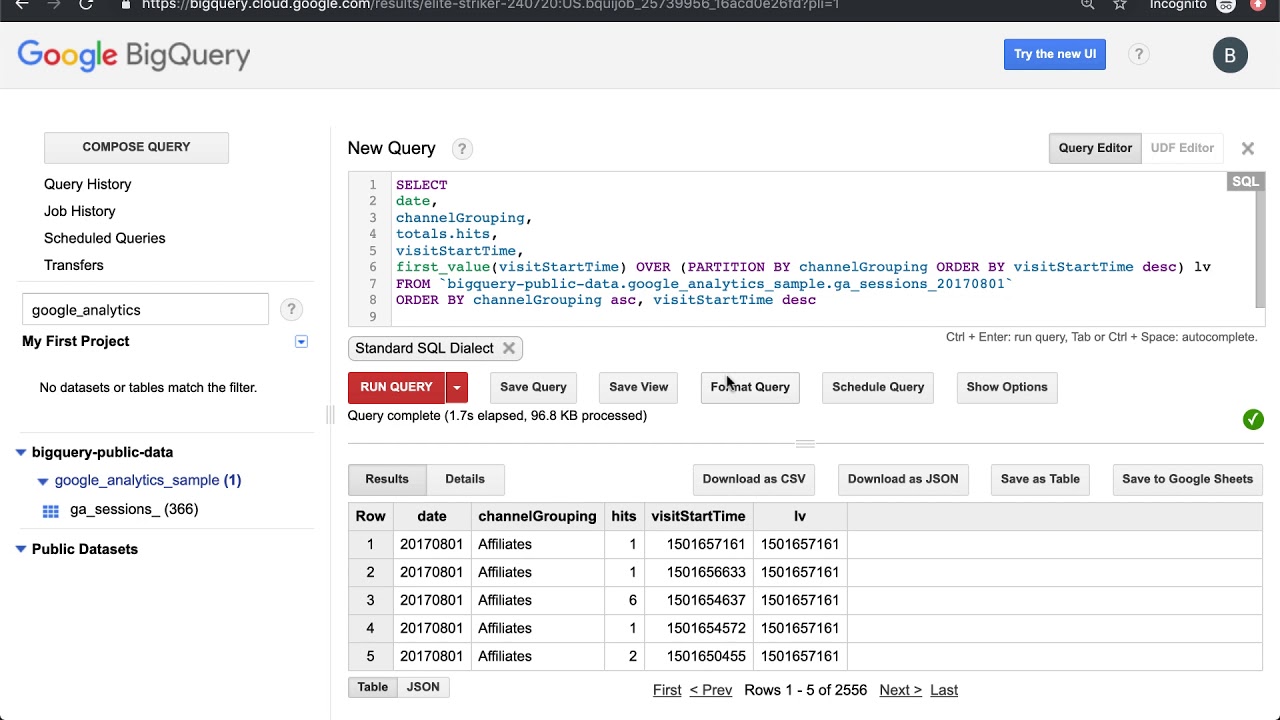The height and width of the screenshot is (720, 1280).
Task: Click the channelGrouping column header
Action: click(x=537, y=517)
